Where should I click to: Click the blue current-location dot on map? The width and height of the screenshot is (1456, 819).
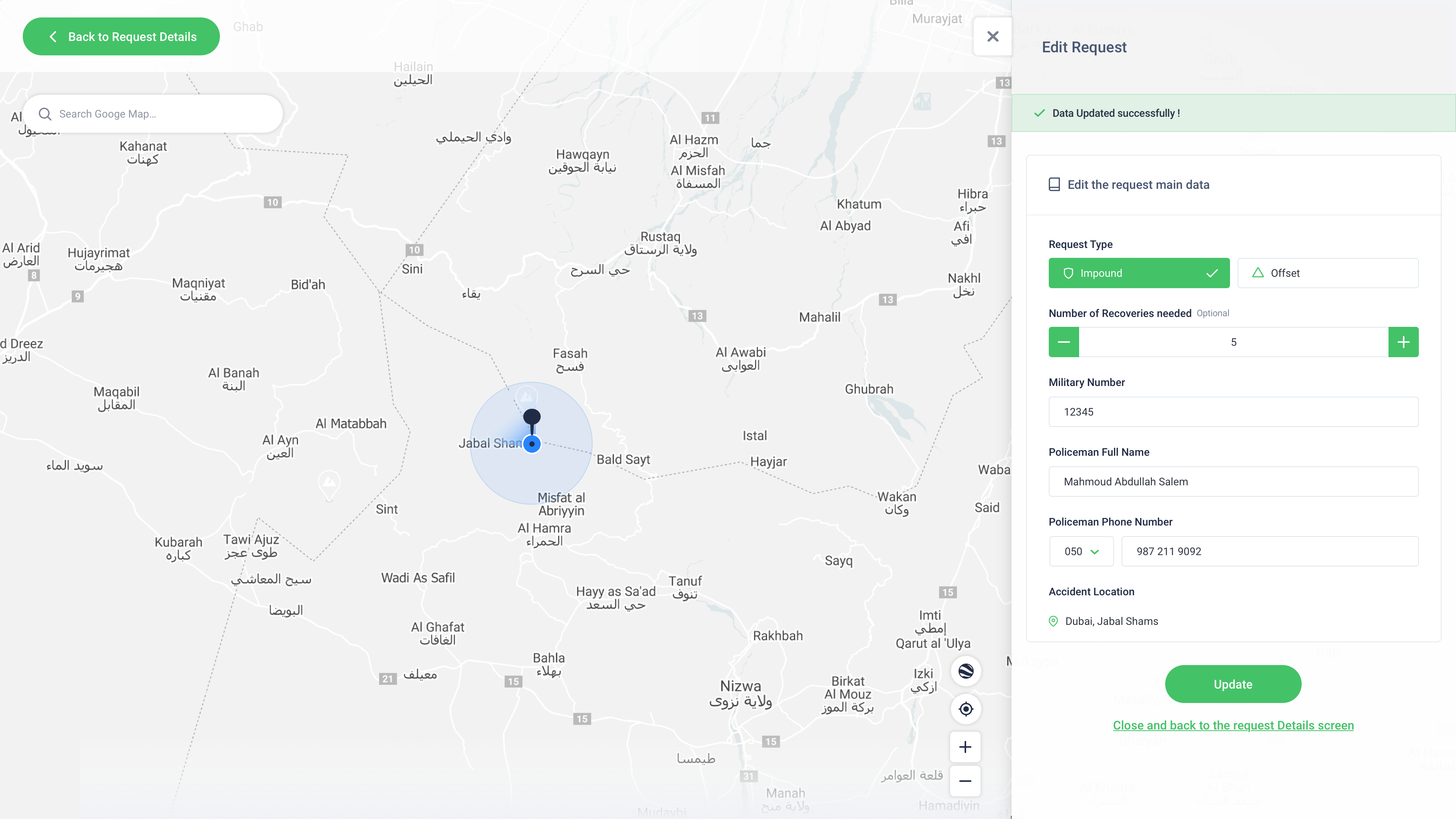point(532,444)
